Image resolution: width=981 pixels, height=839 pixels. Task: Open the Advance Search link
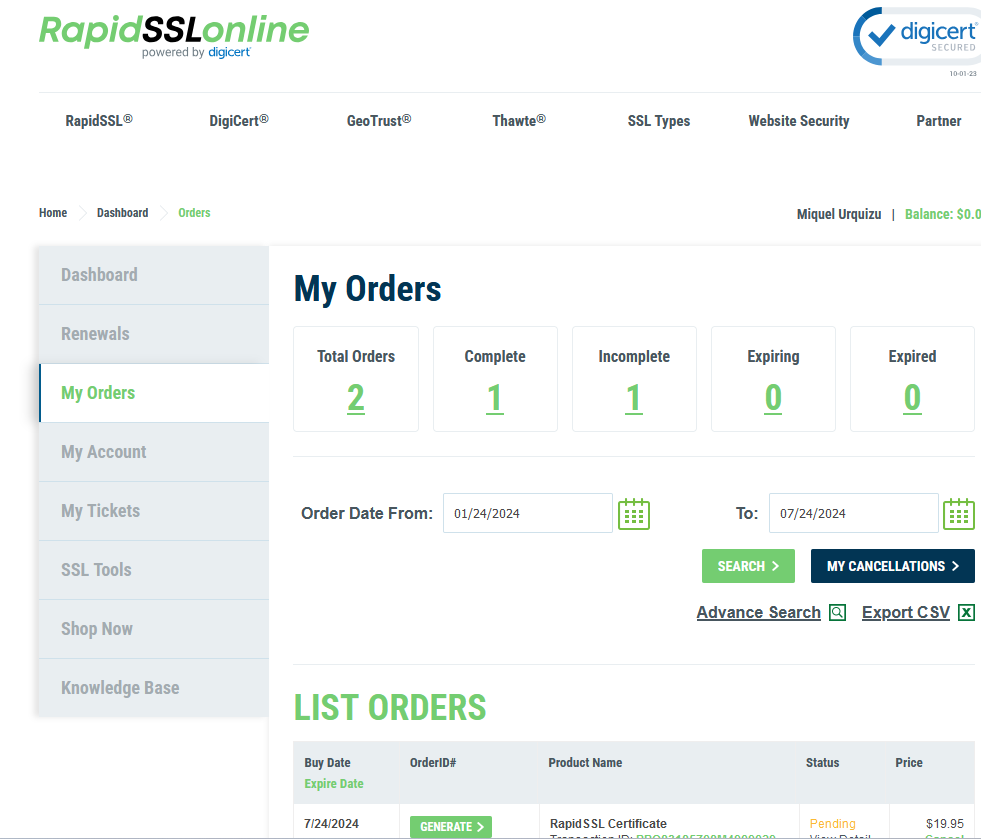pos(759,613)
